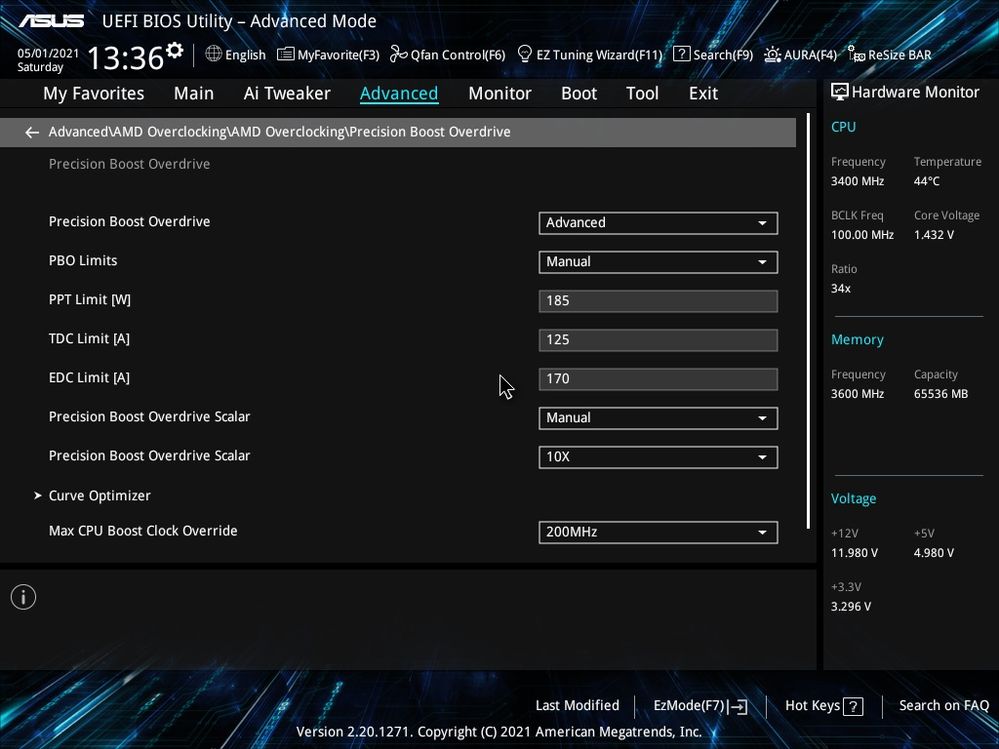Click the back arrow in breadcrumb bar
This screenshot has height=749, width=999.
coord(32,132)
